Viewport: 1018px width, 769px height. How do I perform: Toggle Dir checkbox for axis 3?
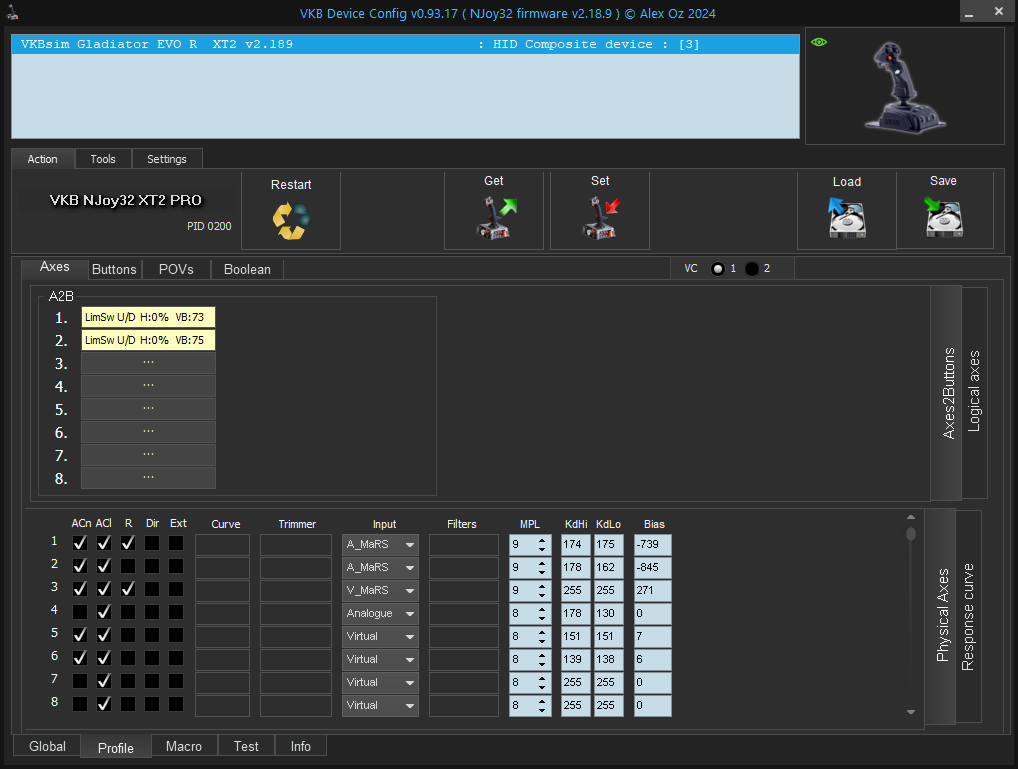tap(152, 589)
